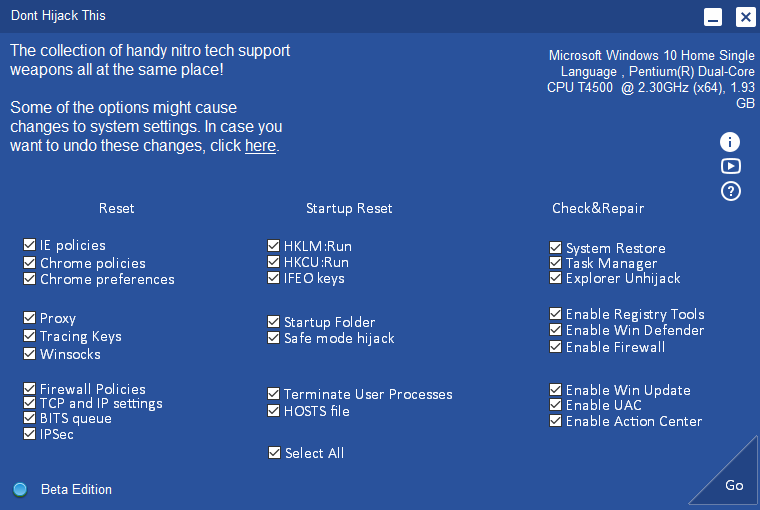Uncheck the HOSTS file checkbox
The width and height of the screenshot is (760, 510).
click(x=273, y=411)
